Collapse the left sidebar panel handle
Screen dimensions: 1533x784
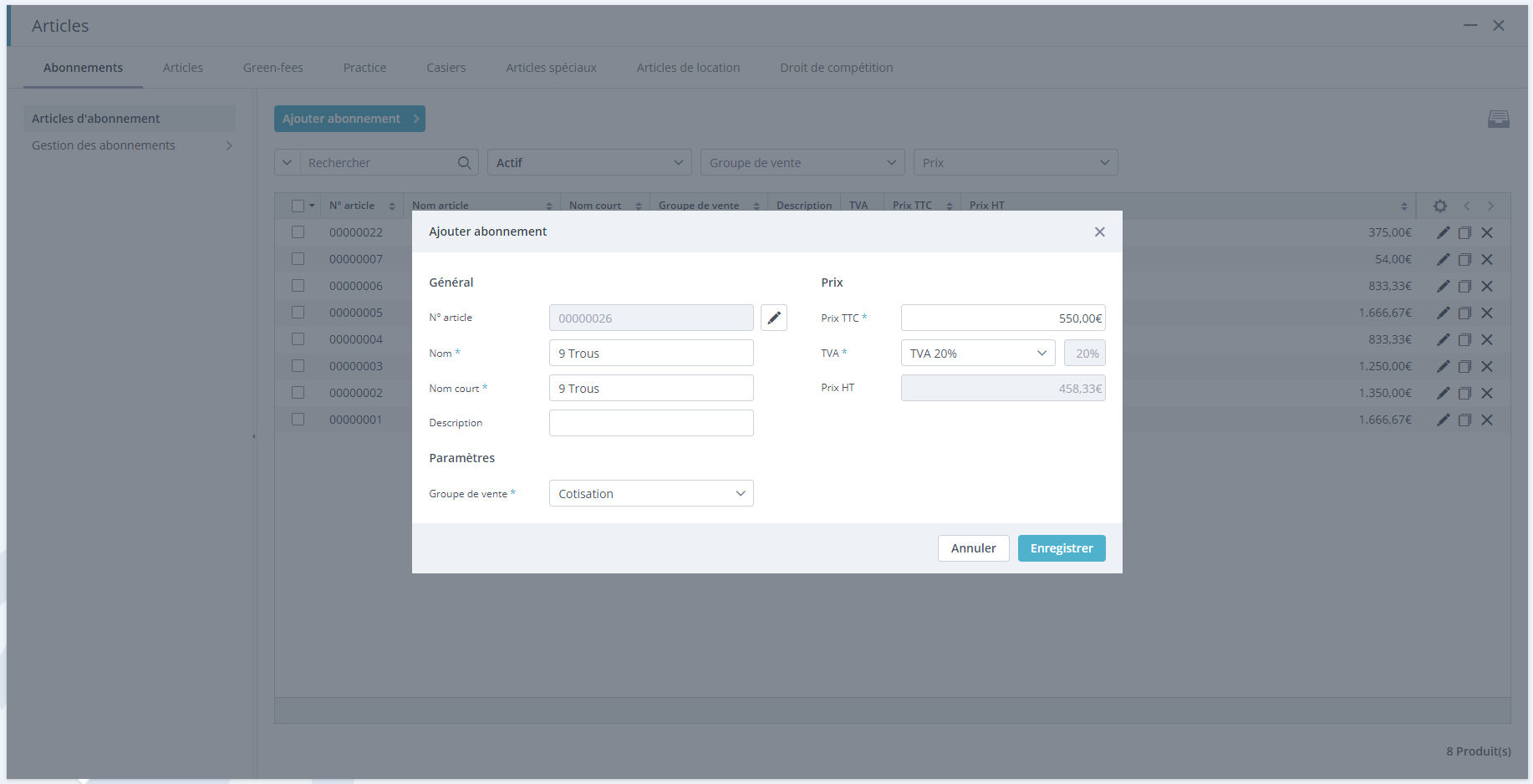tap(254, 436)
